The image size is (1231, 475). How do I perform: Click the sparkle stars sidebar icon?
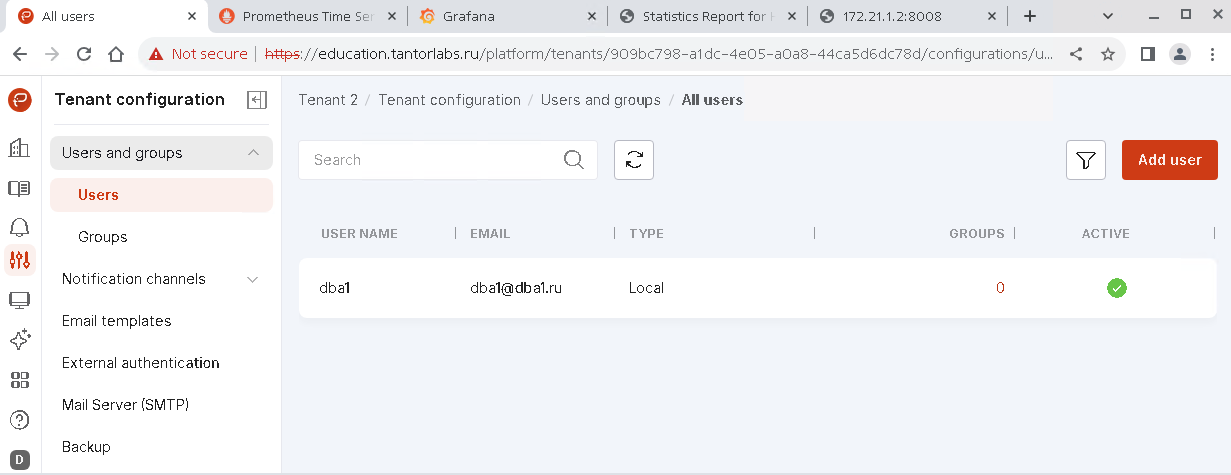19,340
